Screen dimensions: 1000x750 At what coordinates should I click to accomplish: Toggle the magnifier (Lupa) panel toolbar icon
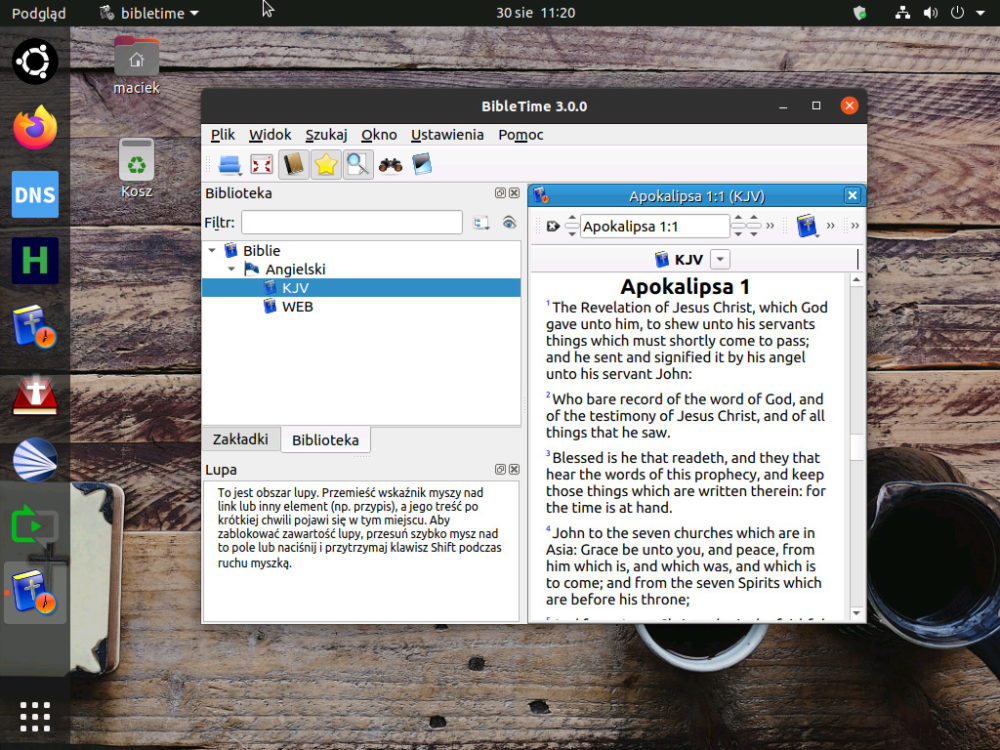[358, 165]
